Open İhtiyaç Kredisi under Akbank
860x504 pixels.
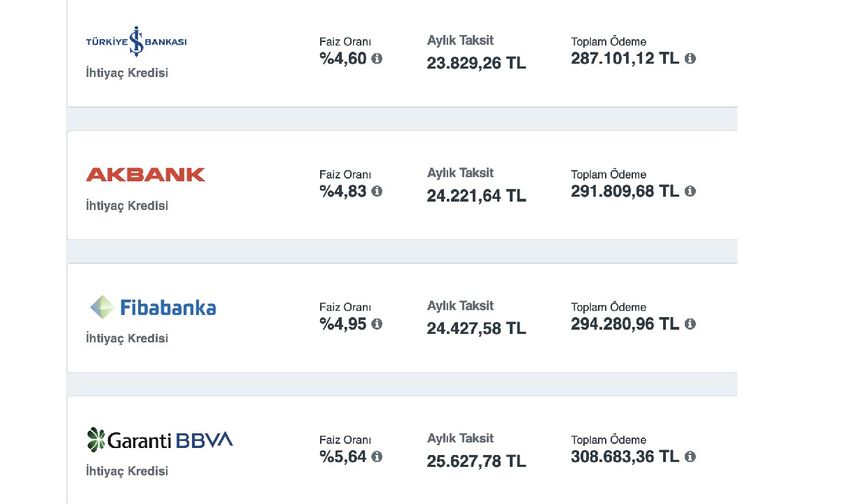[x=127, y=206]
